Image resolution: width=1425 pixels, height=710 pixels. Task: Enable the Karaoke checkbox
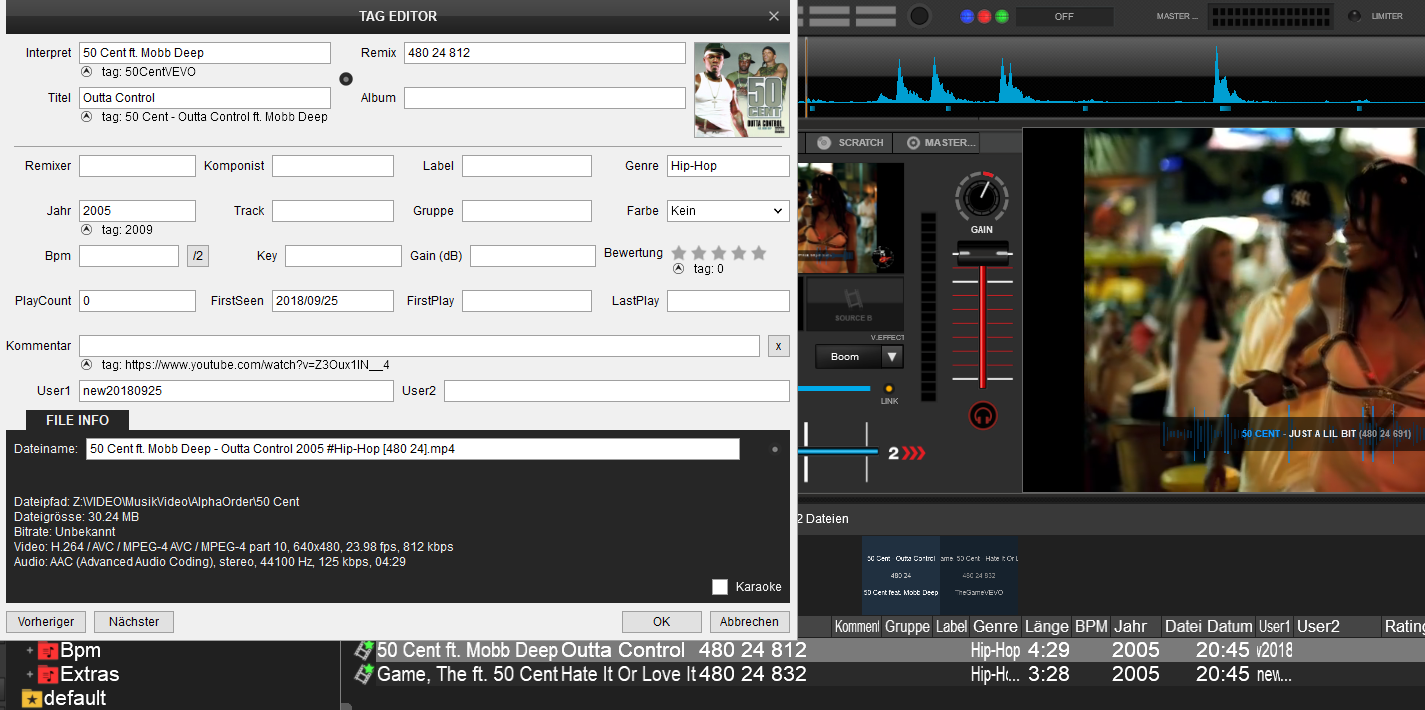tap(720, 587)
